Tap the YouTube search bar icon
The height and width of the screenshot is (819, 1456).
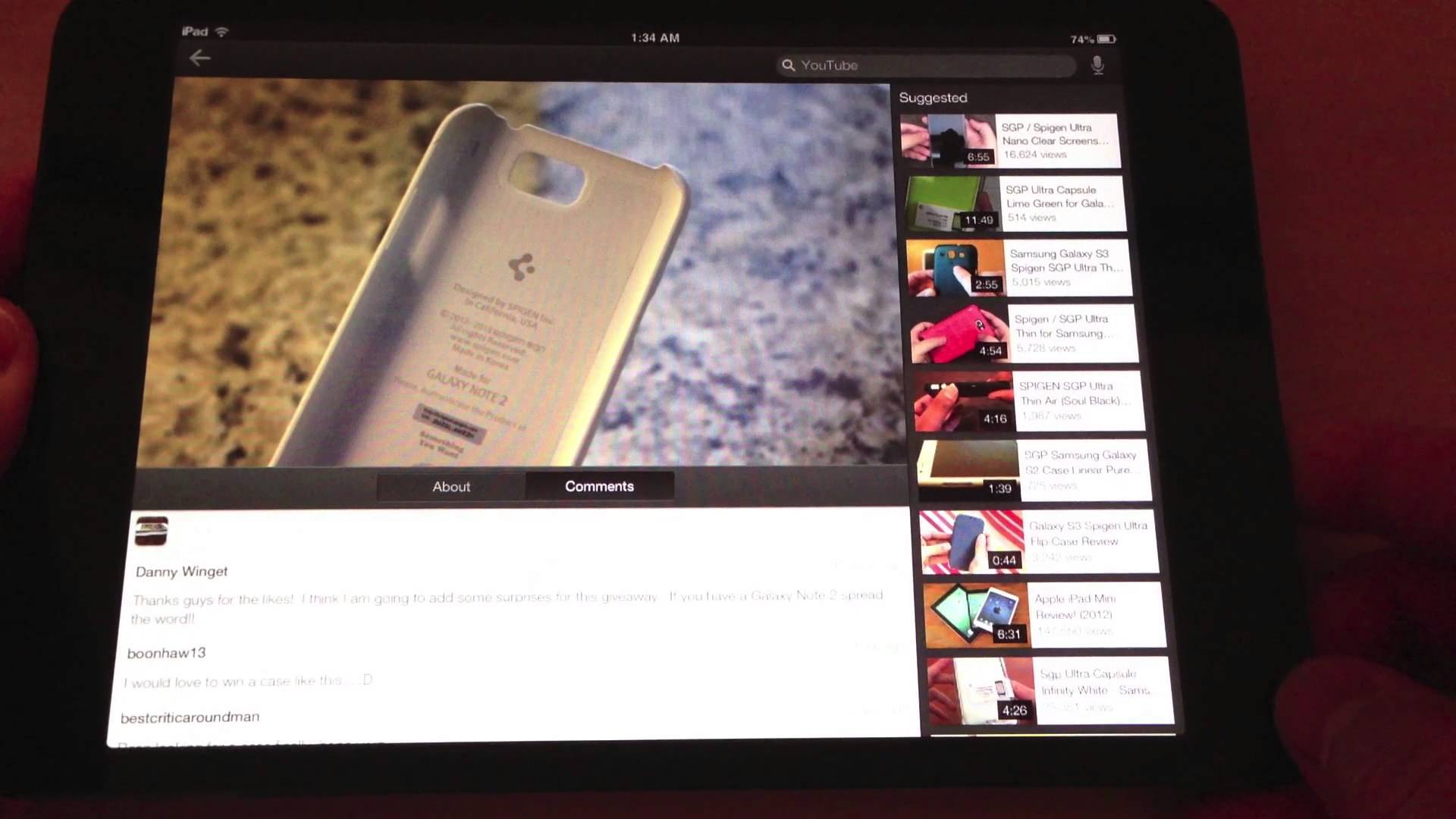[789, 65]
